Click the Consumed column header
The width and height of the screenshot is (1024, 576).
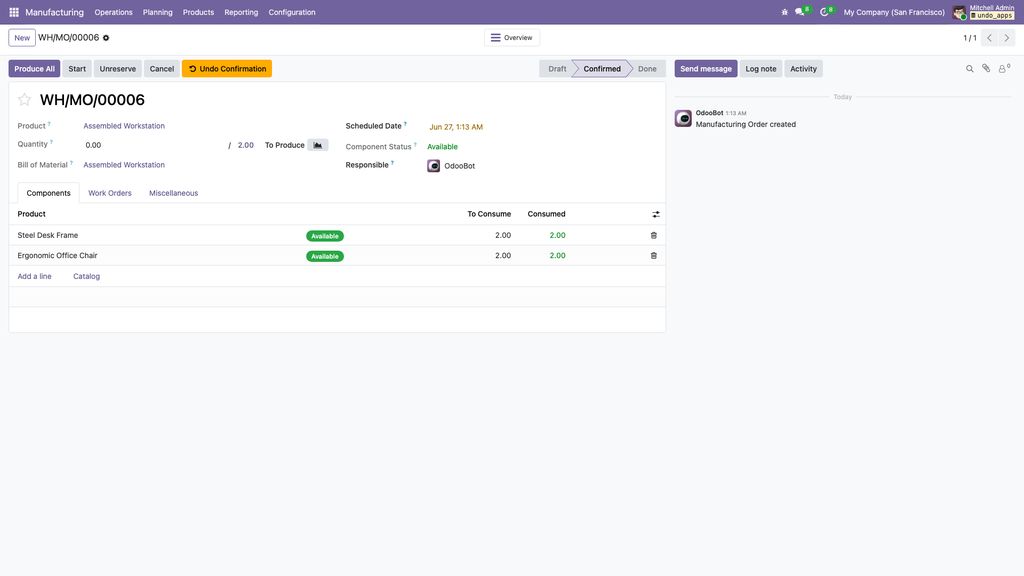[x=547, y=214]
